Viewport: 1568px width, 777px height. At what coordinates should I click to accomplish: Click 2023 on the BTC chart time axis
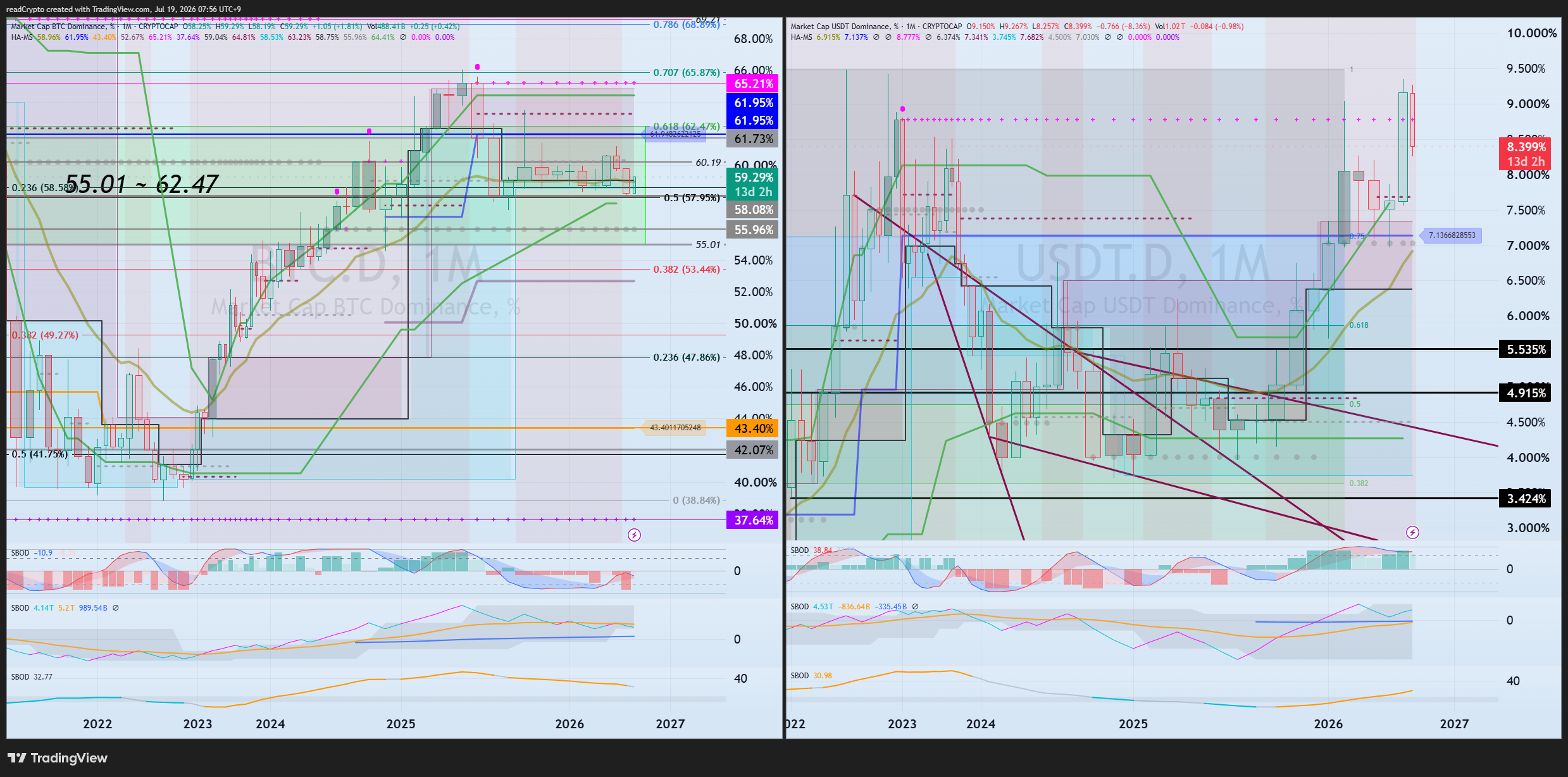tap(197, 724)
